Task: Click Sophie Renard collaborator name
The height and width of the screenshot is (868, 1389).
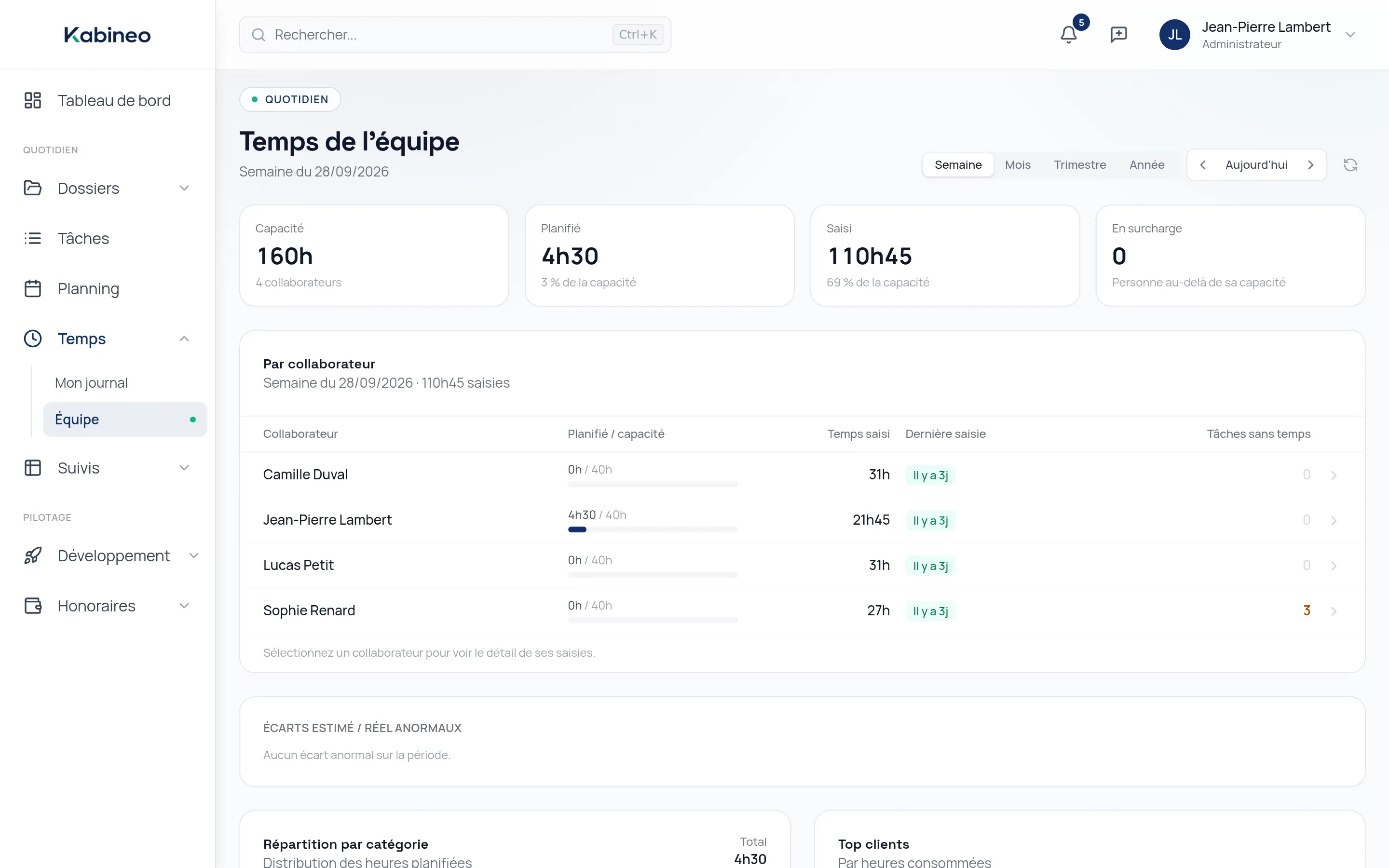Action: pyautogui.click(x=309, y=610)
